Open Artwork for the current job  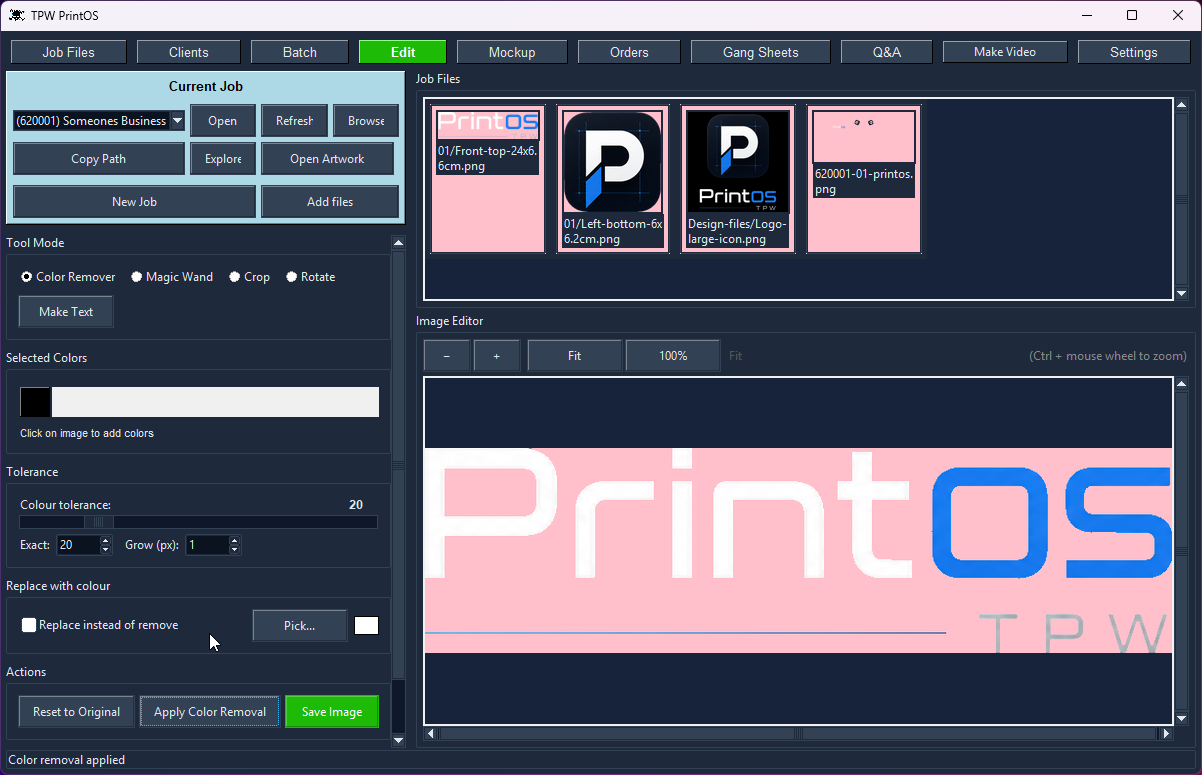[x=327, y=159]
